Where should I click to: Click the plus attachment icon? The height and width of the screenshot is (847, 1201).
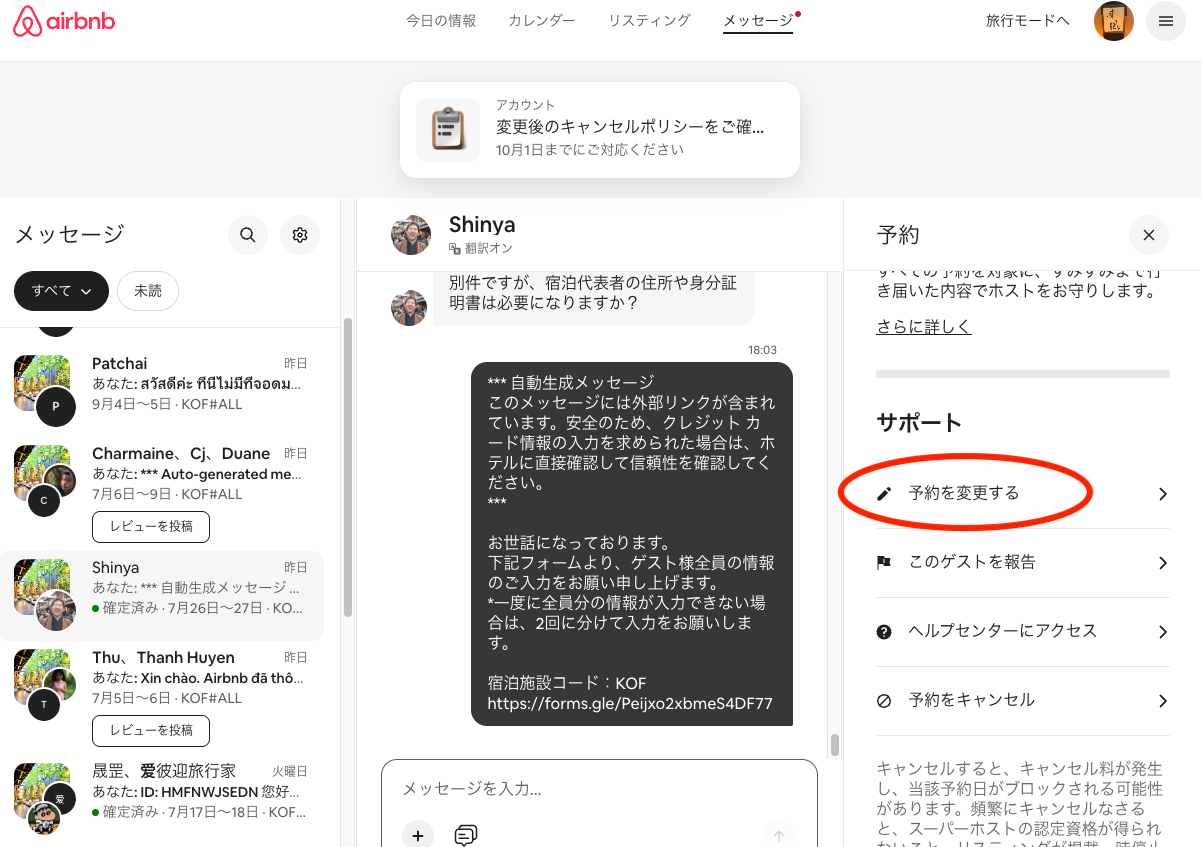click(418, 835)
